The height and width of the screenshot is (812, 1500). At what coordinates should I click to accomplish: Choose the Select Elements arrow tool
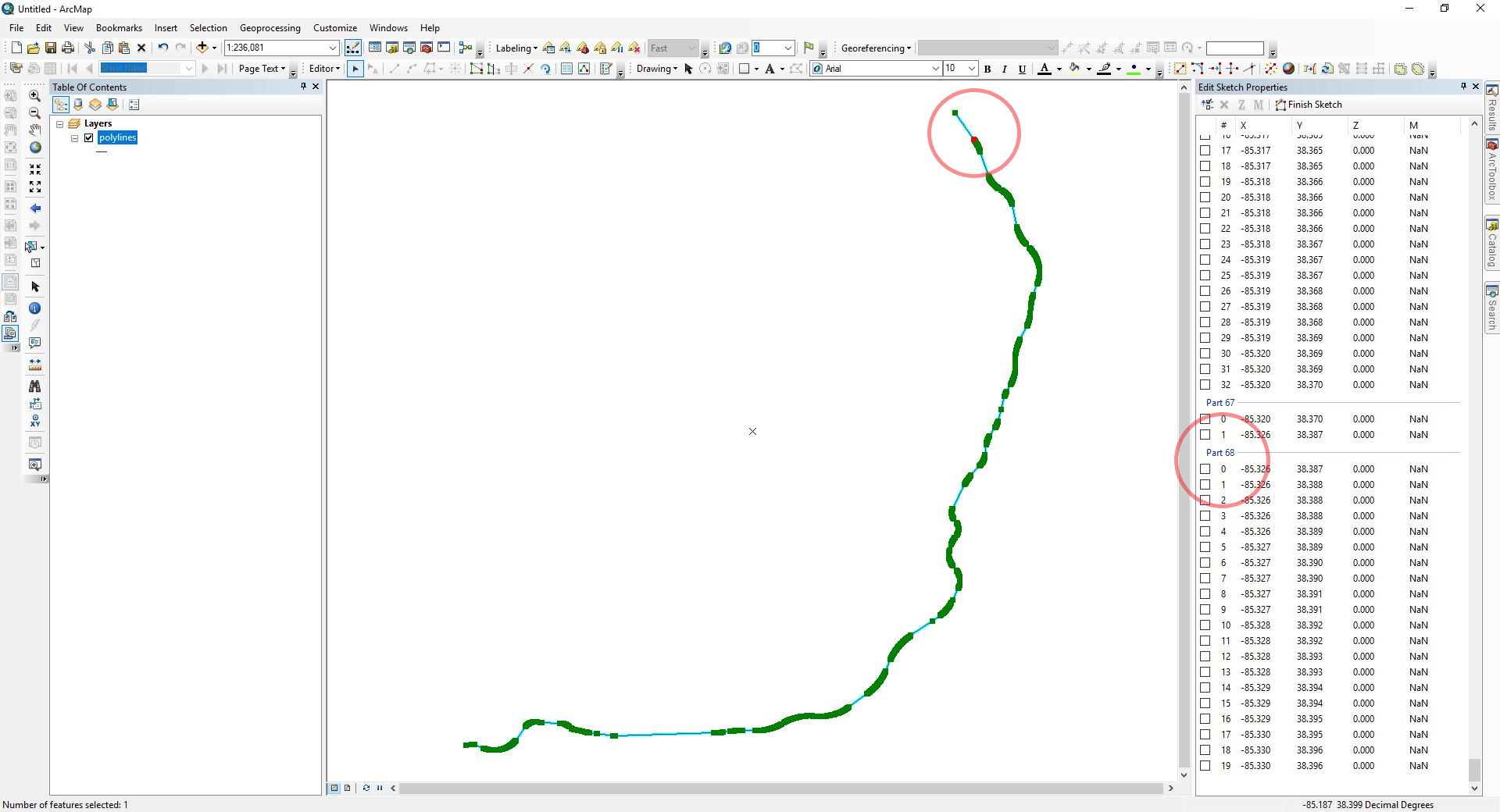35,287
